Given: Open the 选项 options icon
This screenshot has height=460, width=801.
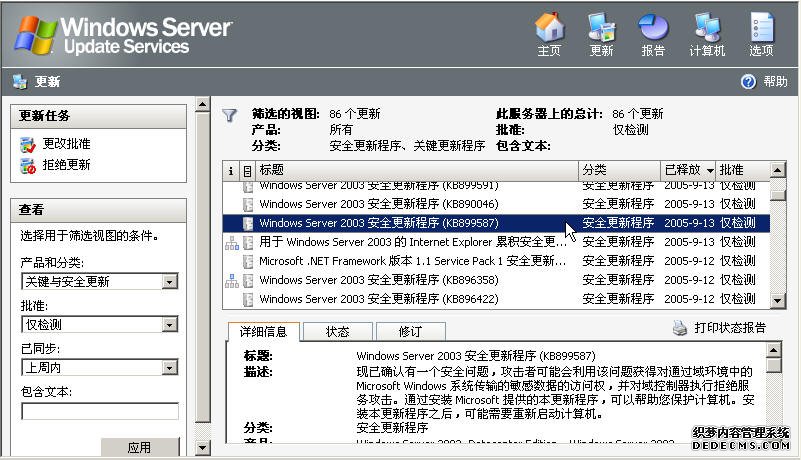Looking at the screenshot, I should [762, 28].
